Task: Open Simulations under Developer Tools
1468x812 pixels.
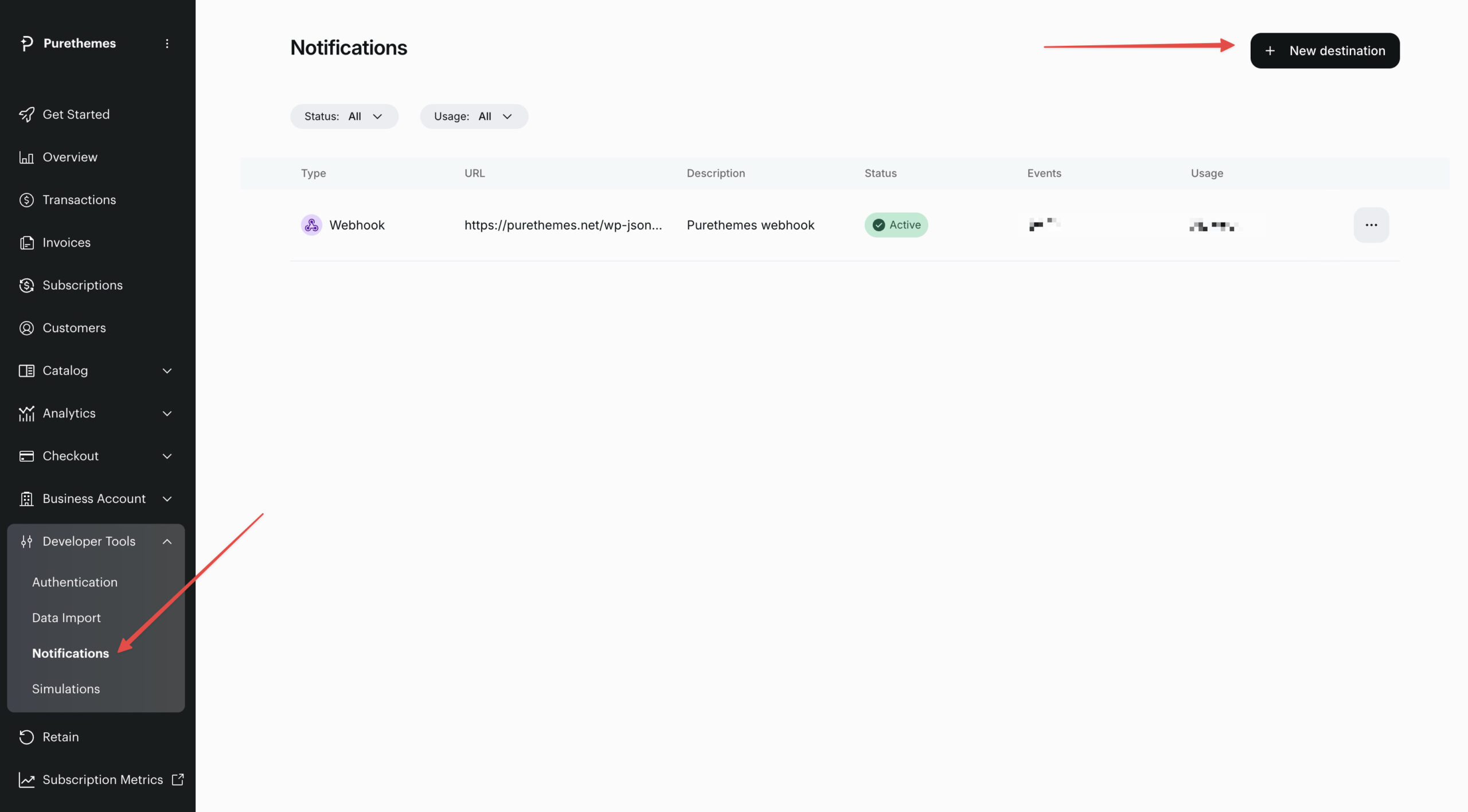Action: pyautogui.click(x=66, y=689)
